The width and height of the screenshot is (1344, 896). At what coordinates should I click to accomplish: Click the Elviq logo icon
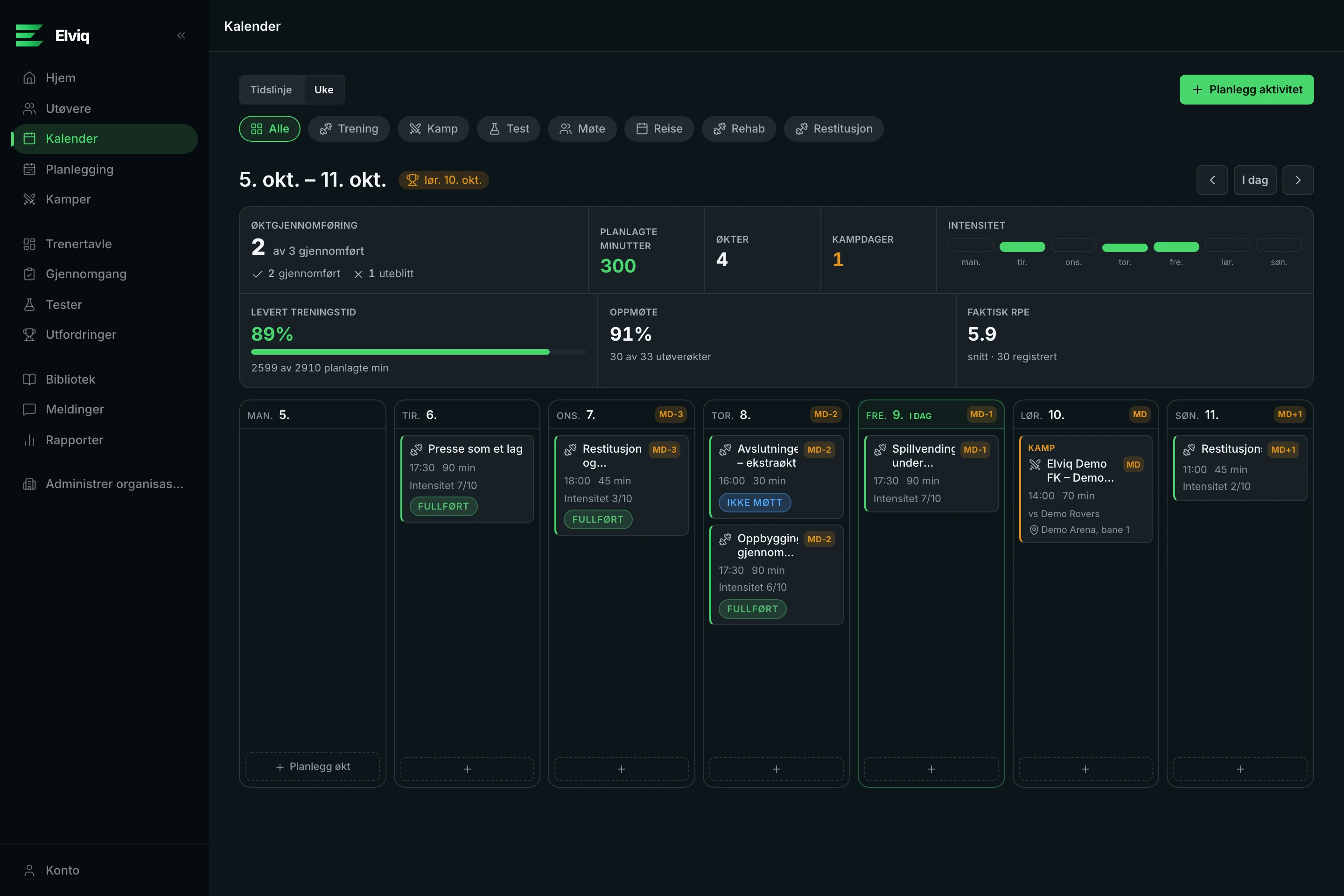(30, 35)
